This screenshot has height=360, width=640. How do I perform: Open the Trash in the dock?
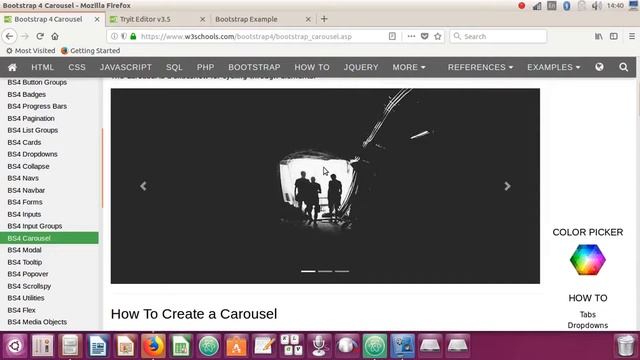625,346
